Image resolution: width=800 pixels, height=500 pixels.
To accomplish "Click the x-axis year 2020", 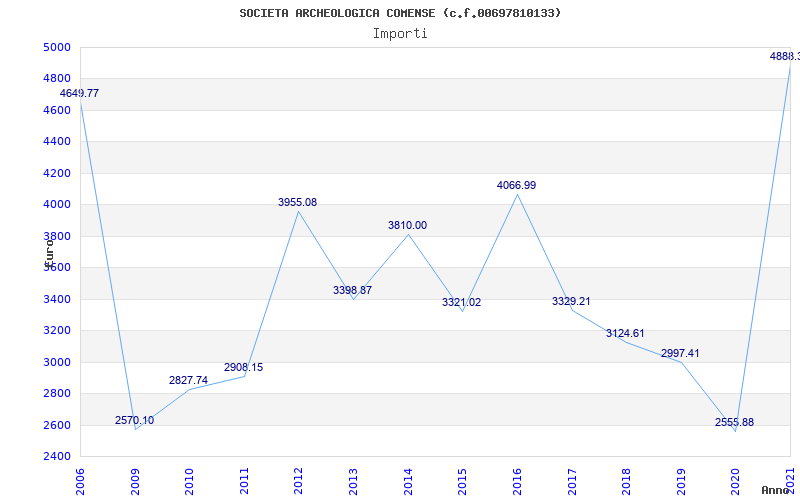I will (x=735, y=481).
